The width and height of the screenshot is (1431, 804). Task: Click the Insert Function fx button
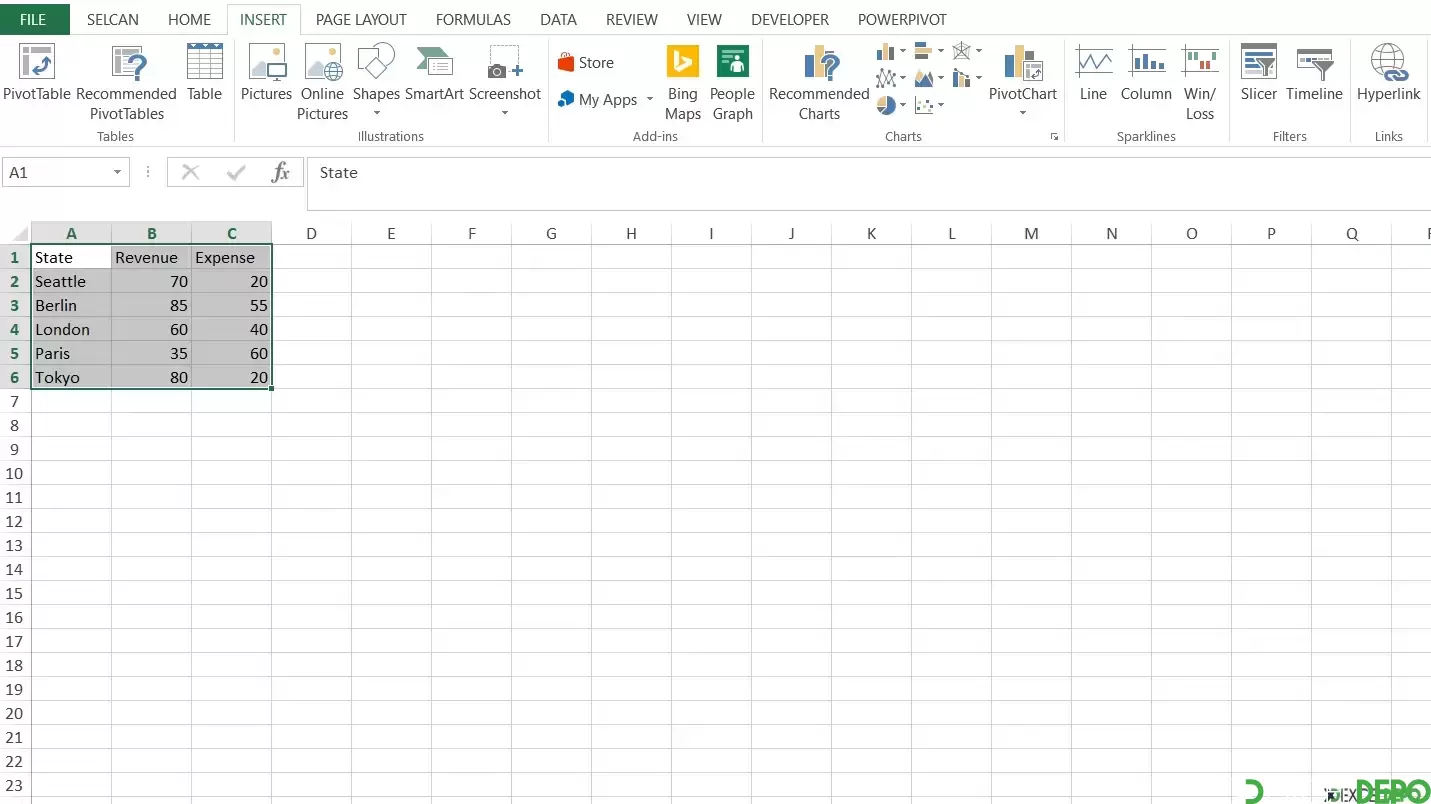click(x=281, y=173)
